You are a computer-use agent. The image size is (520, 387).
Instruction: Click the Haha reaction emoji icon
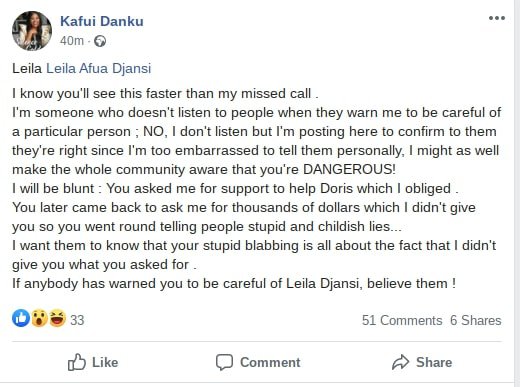click(x=57, y=318)
